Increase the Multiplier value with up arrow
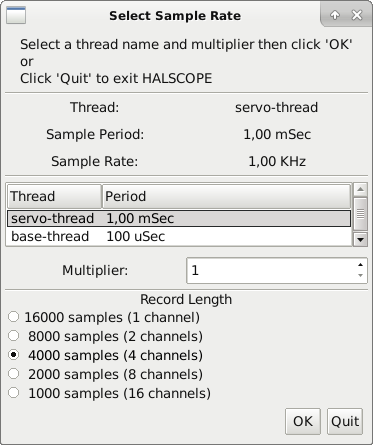Image resolution: width=373 pixels, height=445 pixels. coord(360,265)
